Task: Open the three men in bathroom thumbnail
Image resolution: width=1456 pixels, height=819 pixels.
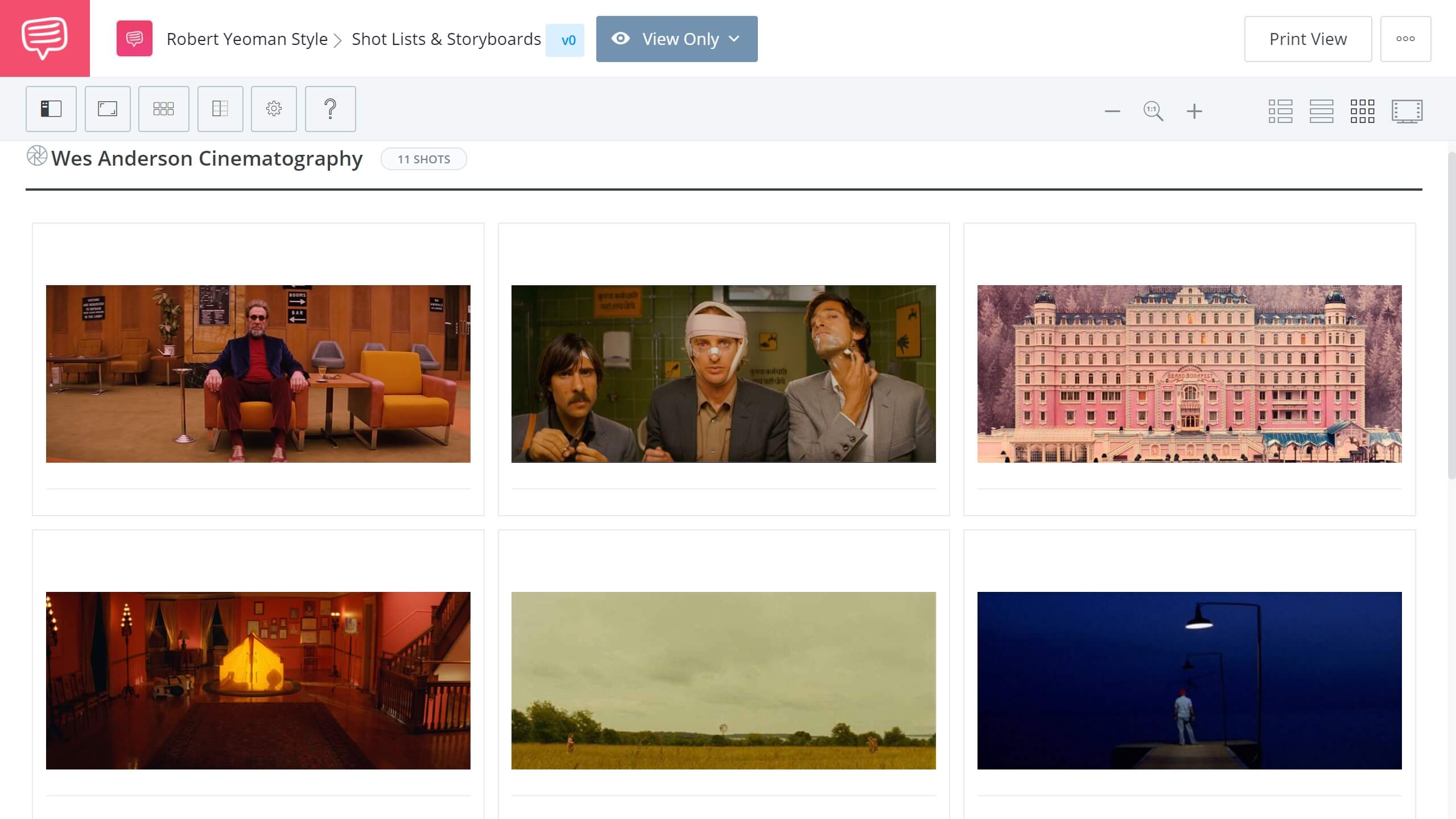Action: (x=723, y=373)
